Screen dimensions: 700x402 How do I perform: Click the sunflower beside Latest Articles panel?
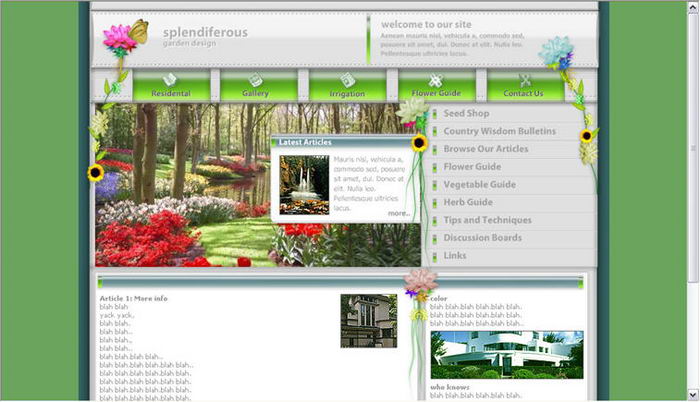coord(420,143)
